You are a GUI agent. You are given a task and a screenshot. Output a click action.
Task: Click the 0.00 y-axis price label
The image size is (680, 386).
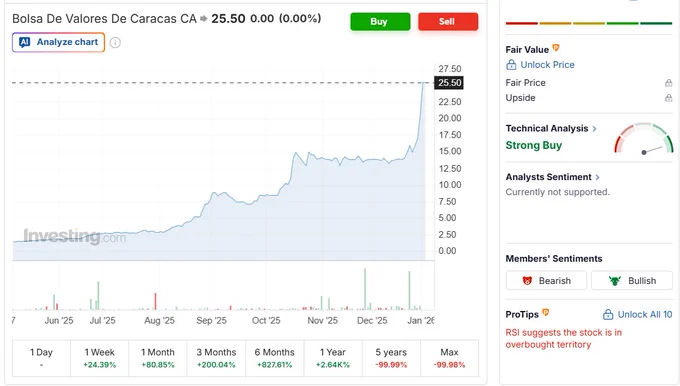pyautogui.click(x=447, y=251)
